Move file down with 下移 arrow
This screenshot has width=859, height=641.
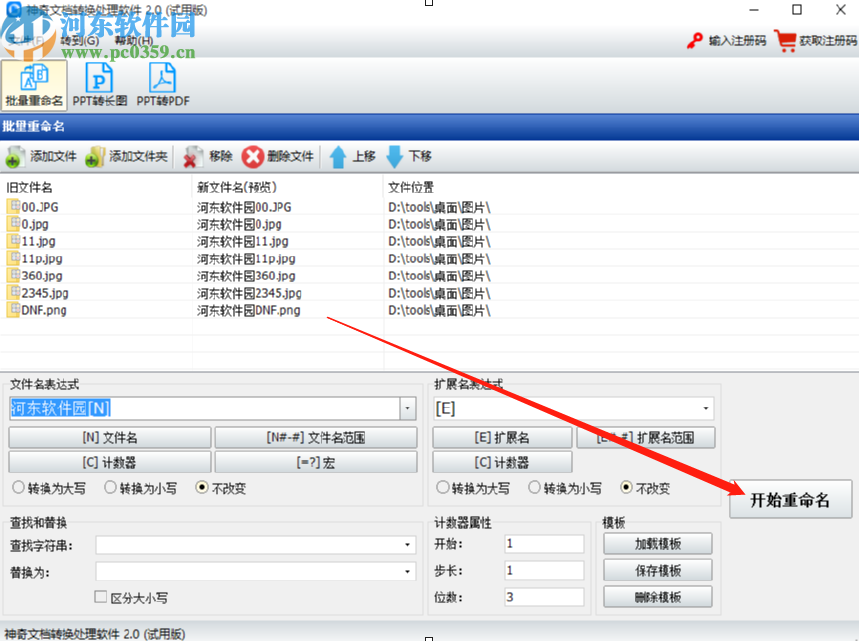[x=394, y=157]
